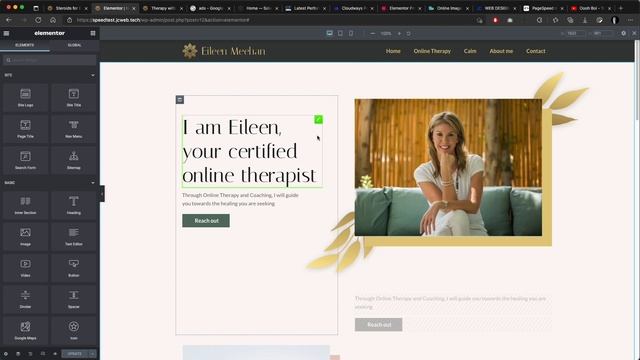Reload the page in browser
The height and width of the screenshot is (360, 640).
tap(38, 20)
